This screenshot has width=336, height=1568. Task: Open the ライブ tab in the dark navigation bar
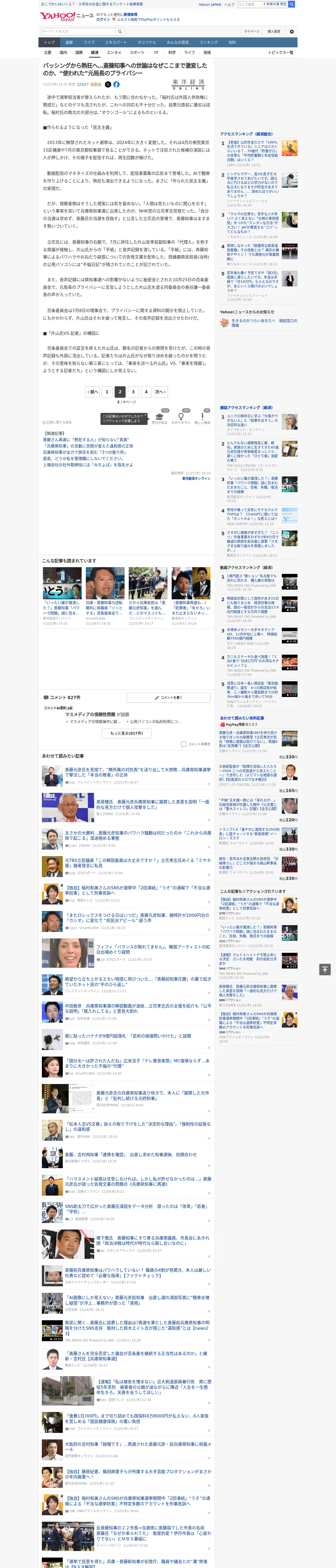(89, 42)
